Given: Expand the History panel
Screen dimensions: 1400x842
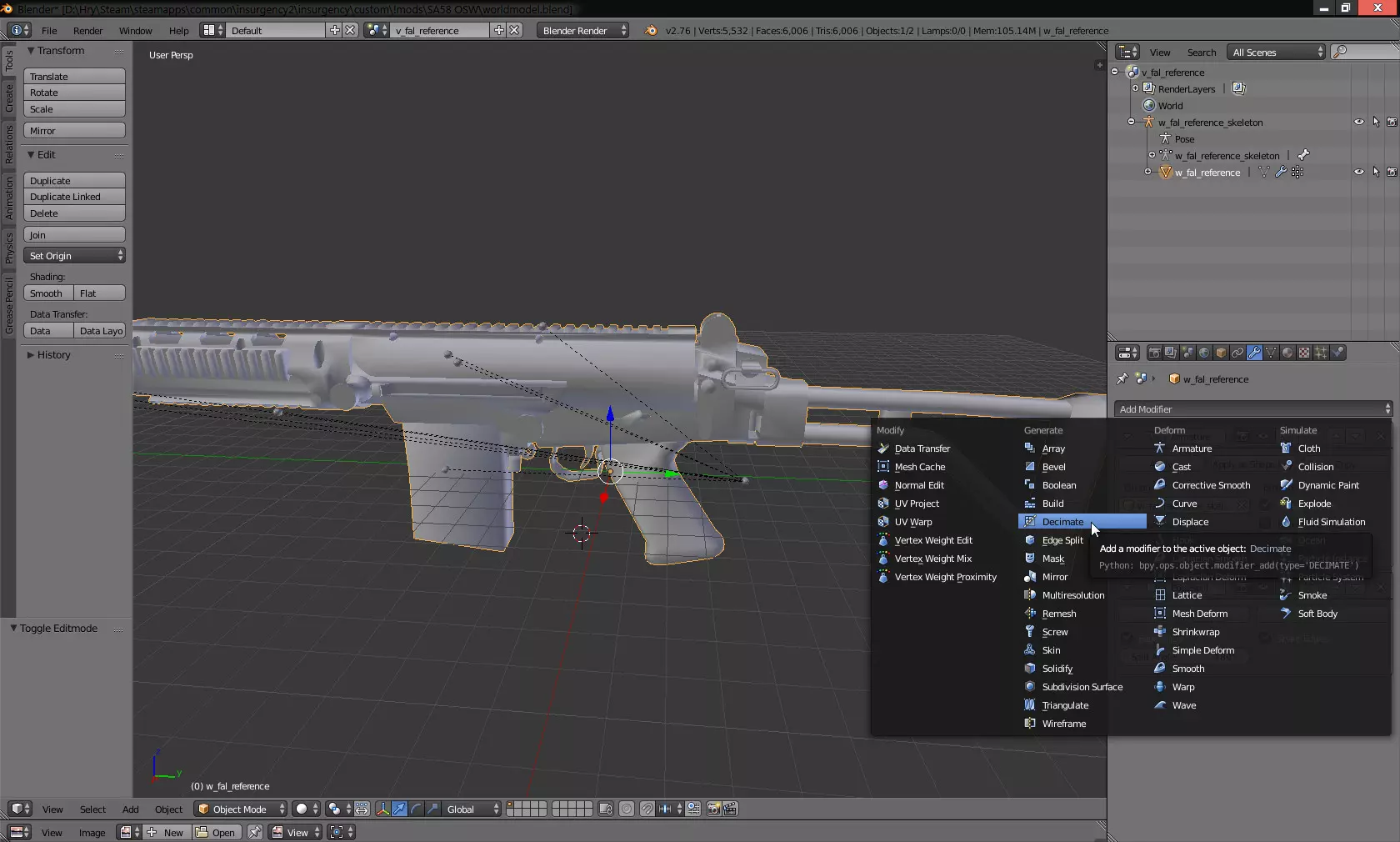Looking at the screenshot, I should click(x=53, y=355).
